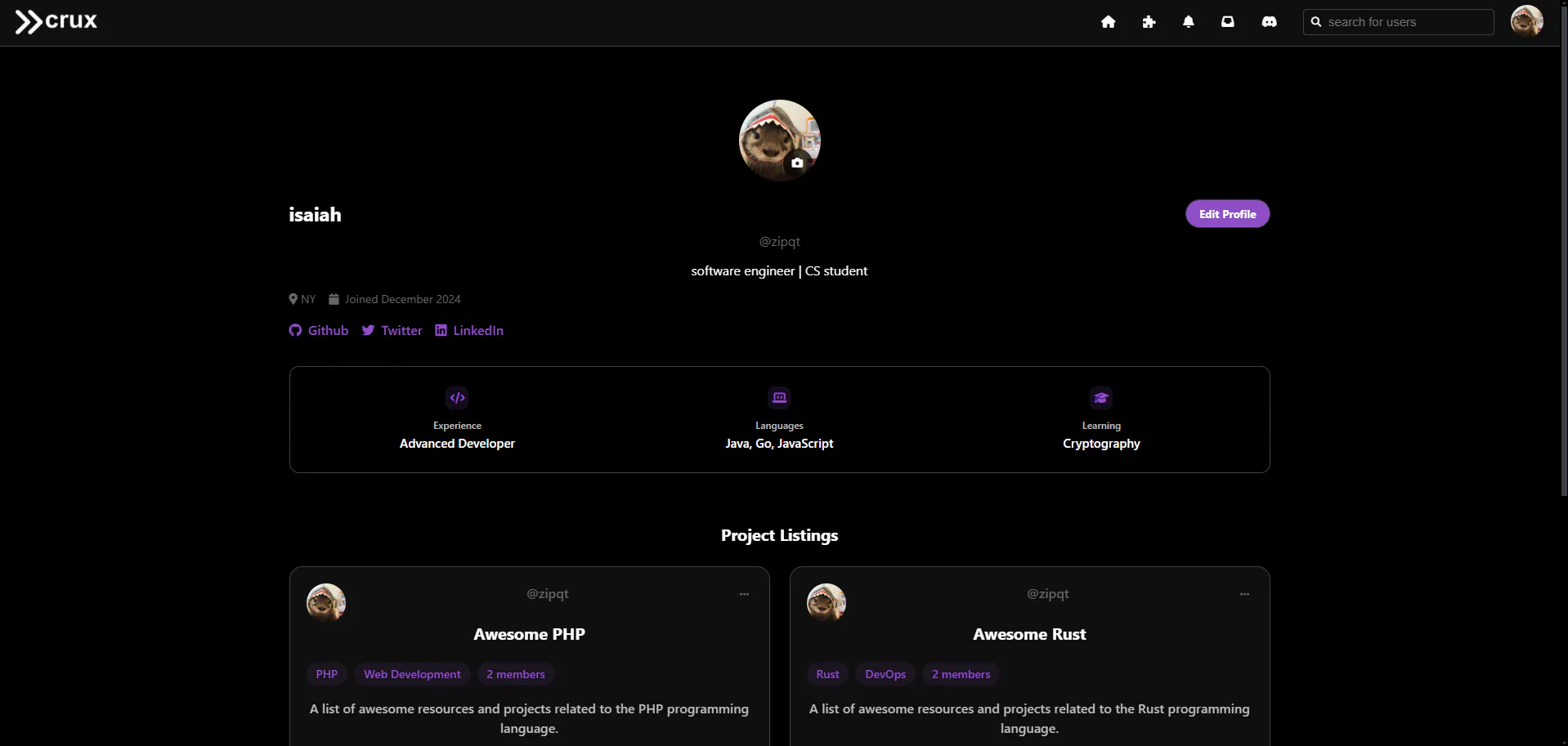The height and width of the screenshot is (746, 1568).
Task: Click the Rust tag
Action: click(x=827, y=674)
